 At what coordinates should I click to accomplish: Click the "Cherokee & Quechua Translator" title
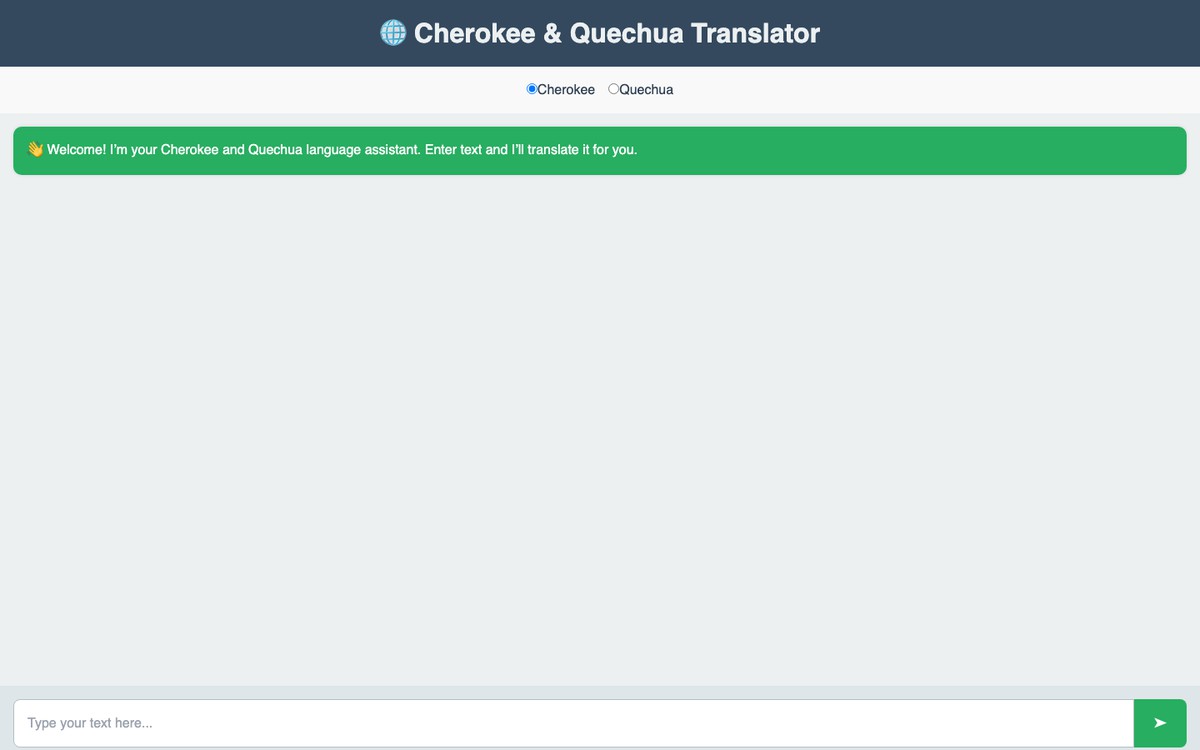pos(617,33)
